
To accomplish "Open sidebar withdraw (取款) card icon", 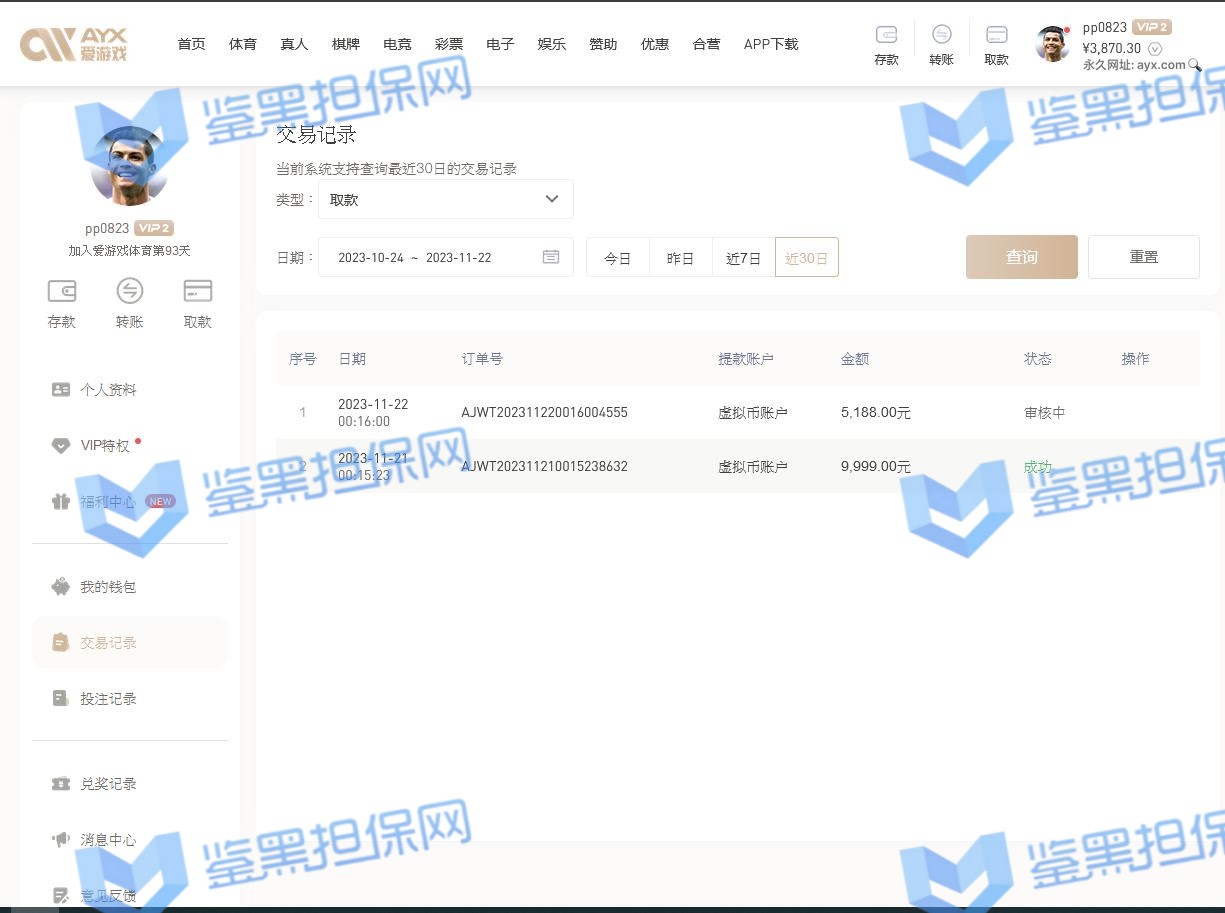I will point(198,291).
